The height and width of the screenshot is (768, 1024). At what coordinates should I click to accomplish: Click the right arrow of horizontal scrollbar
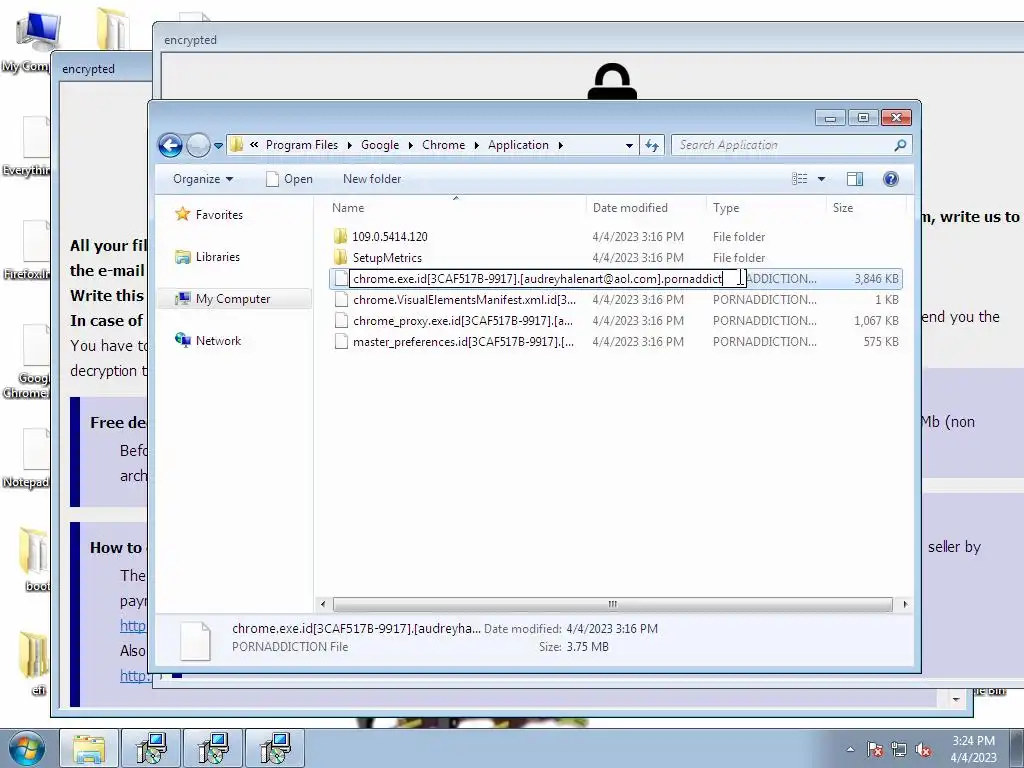pos(904,604)
